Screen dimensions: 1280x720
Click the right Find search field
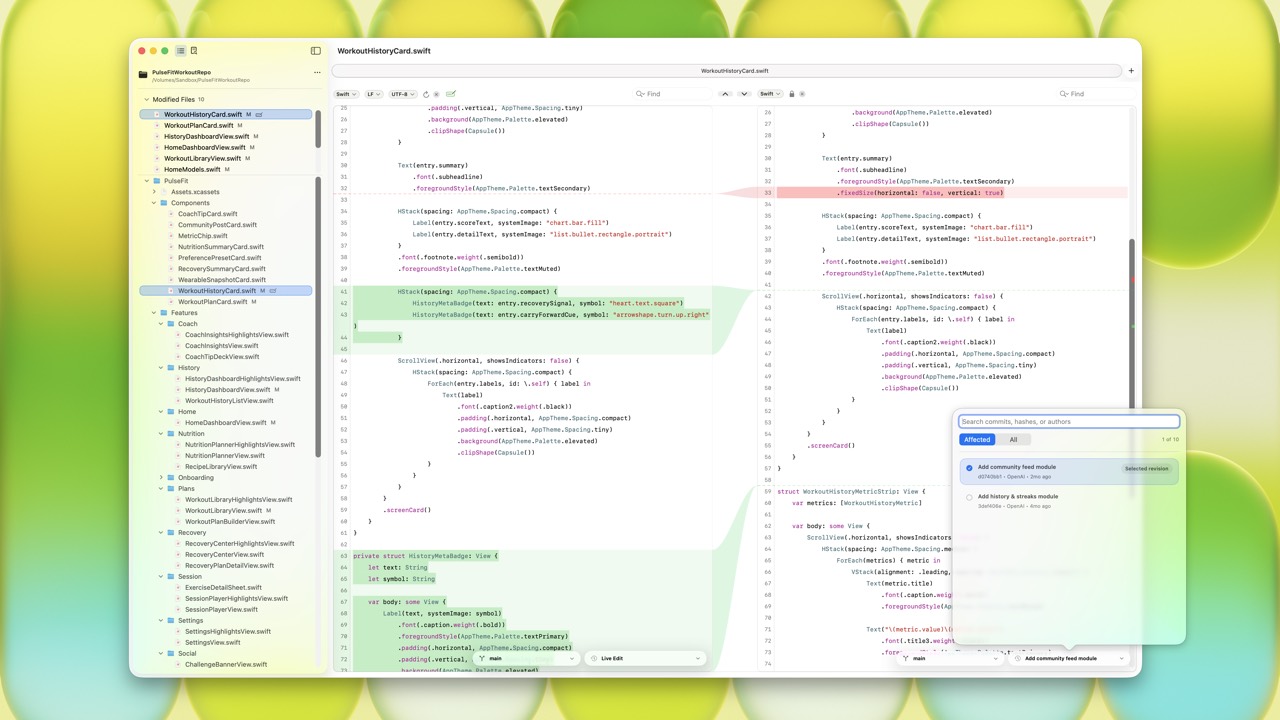pyautogui.click(x=1094, y=94)
